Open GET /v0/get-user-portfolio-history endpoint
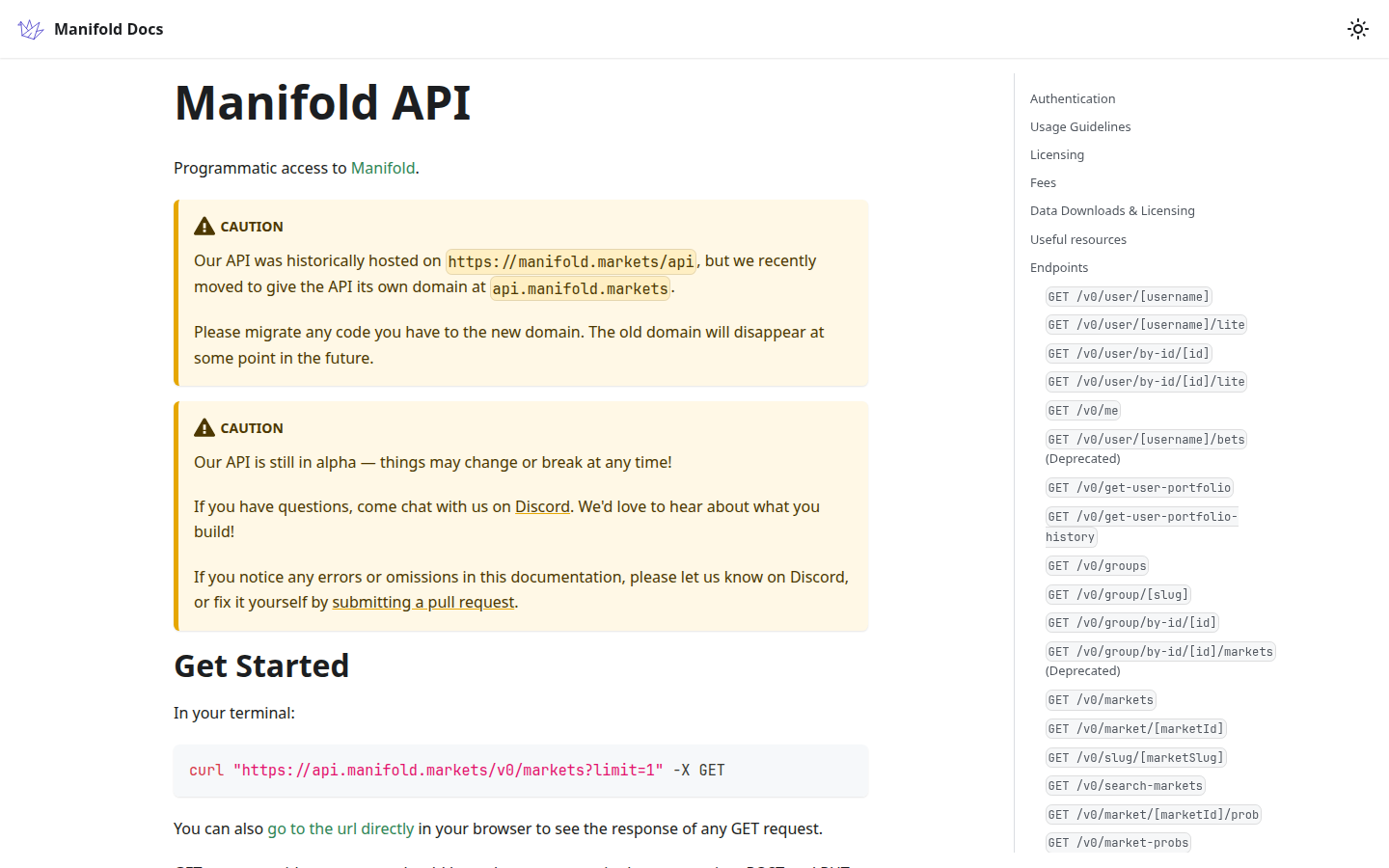Image resolution: width=1389 pixels, height=868 pixels. tap(1142, 527)
